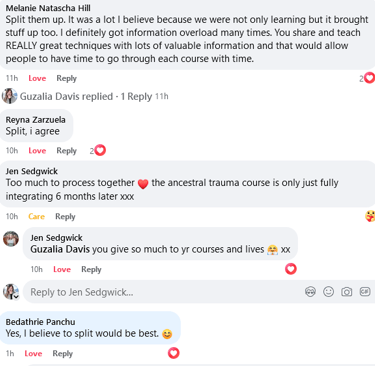The width and height of the screenshot is (375, 366).
Task: View heart reaction on Bedathrie Panchu's comment
Action: pyautogui.click(x=173, y=353)
